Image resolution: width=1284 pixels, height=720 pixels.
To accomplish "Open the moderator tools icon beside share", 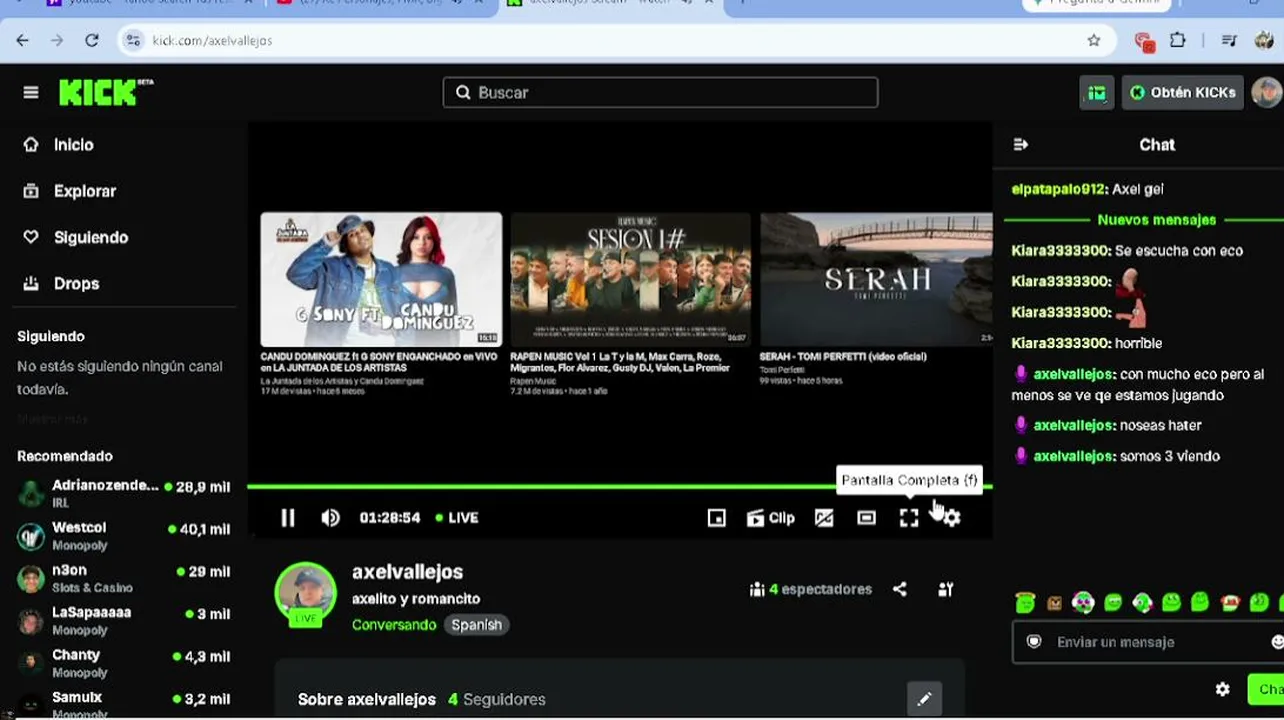I will coord(945,589).
